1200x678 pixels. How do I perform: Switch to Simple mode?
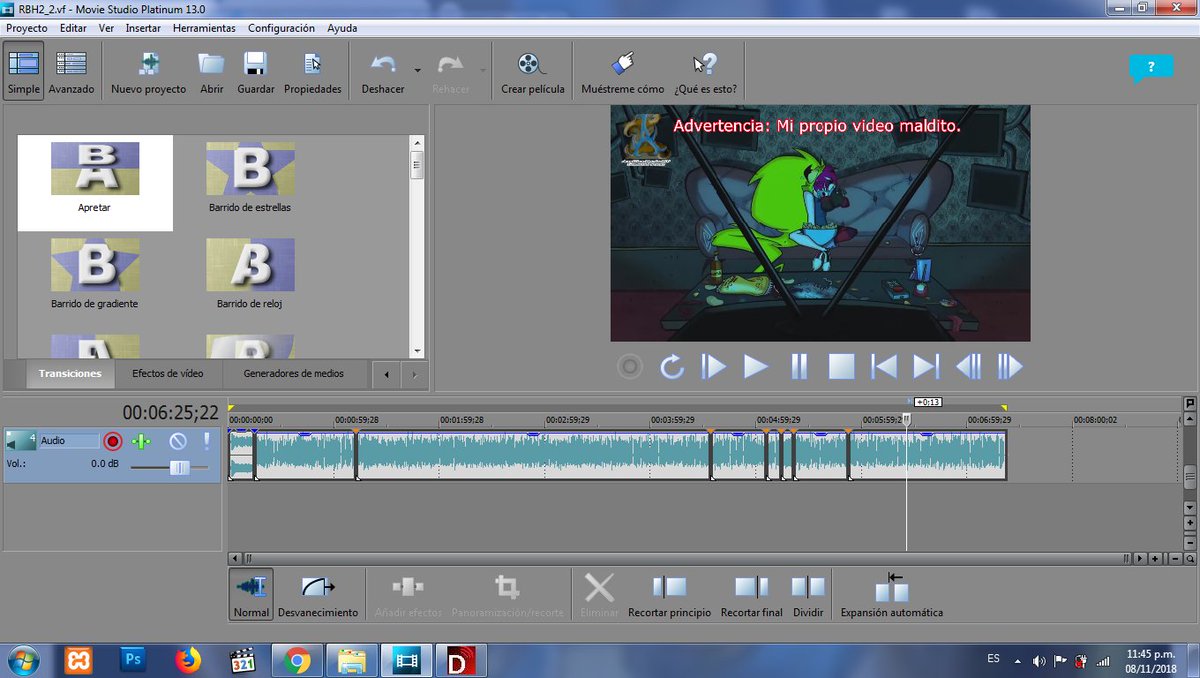click(x=24, y=71)
